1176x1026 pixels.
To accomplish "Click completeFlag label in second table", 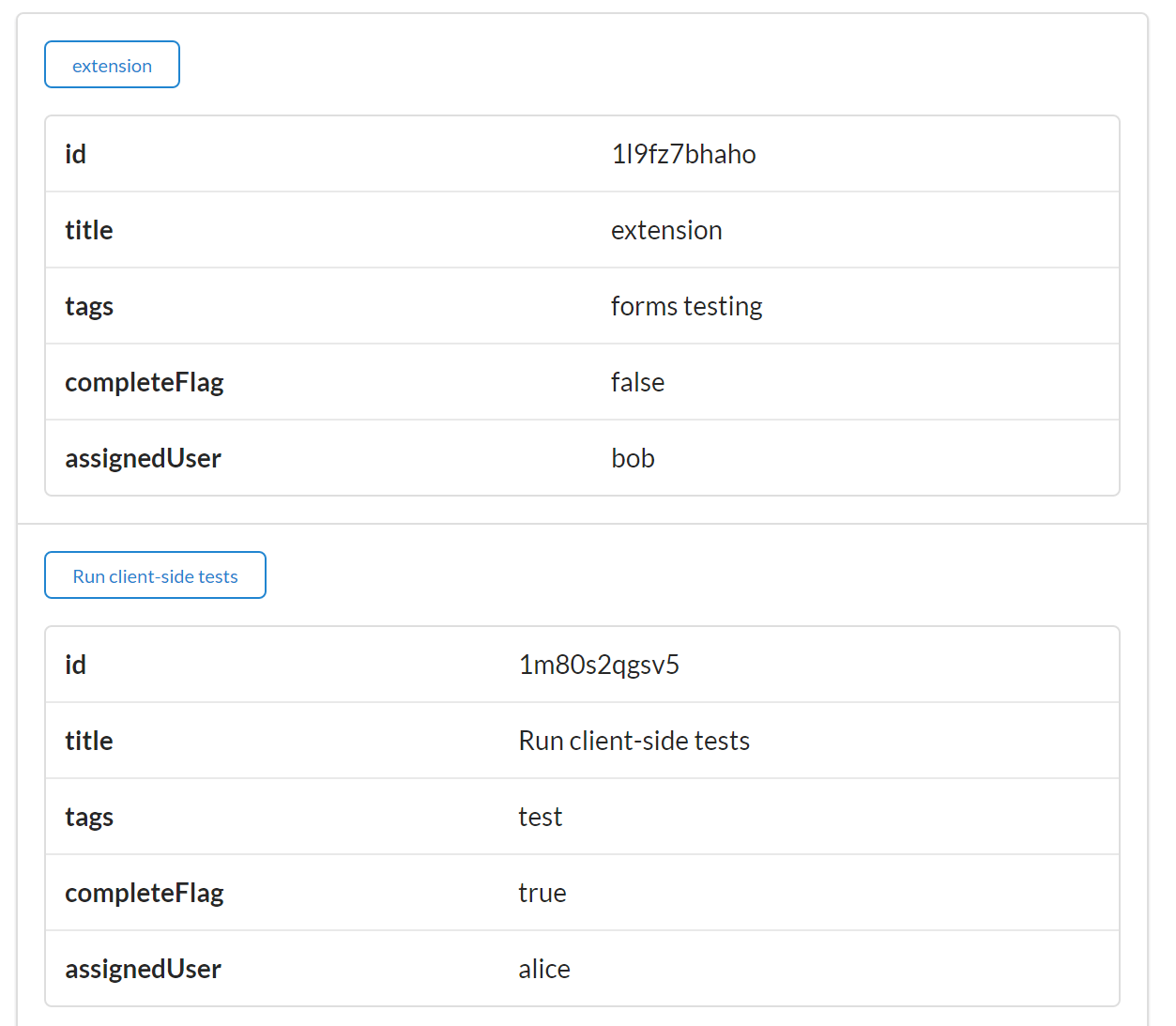I will pos(144,893).
